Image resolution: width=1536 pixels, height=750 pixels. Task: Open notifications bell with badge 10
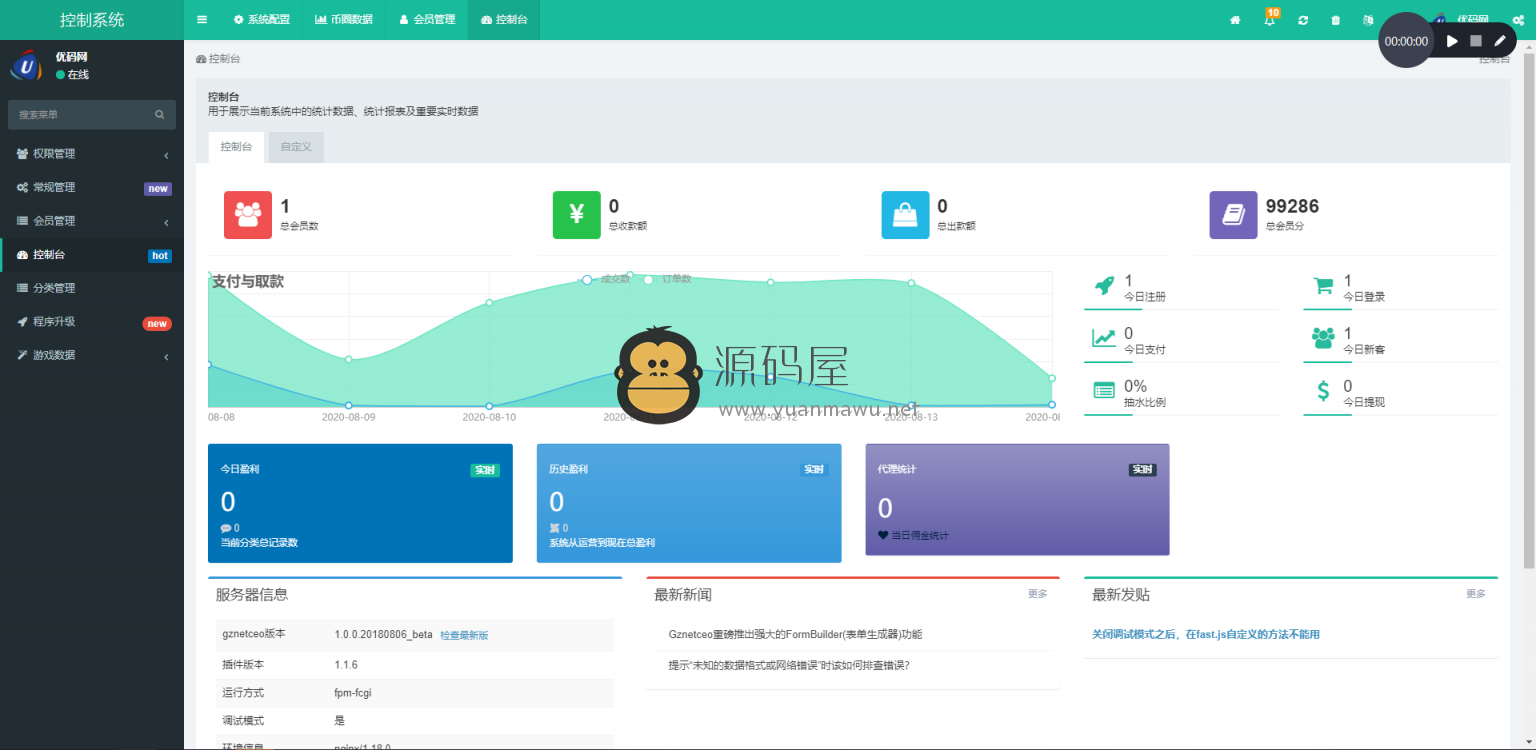[x=1270, y=19]
